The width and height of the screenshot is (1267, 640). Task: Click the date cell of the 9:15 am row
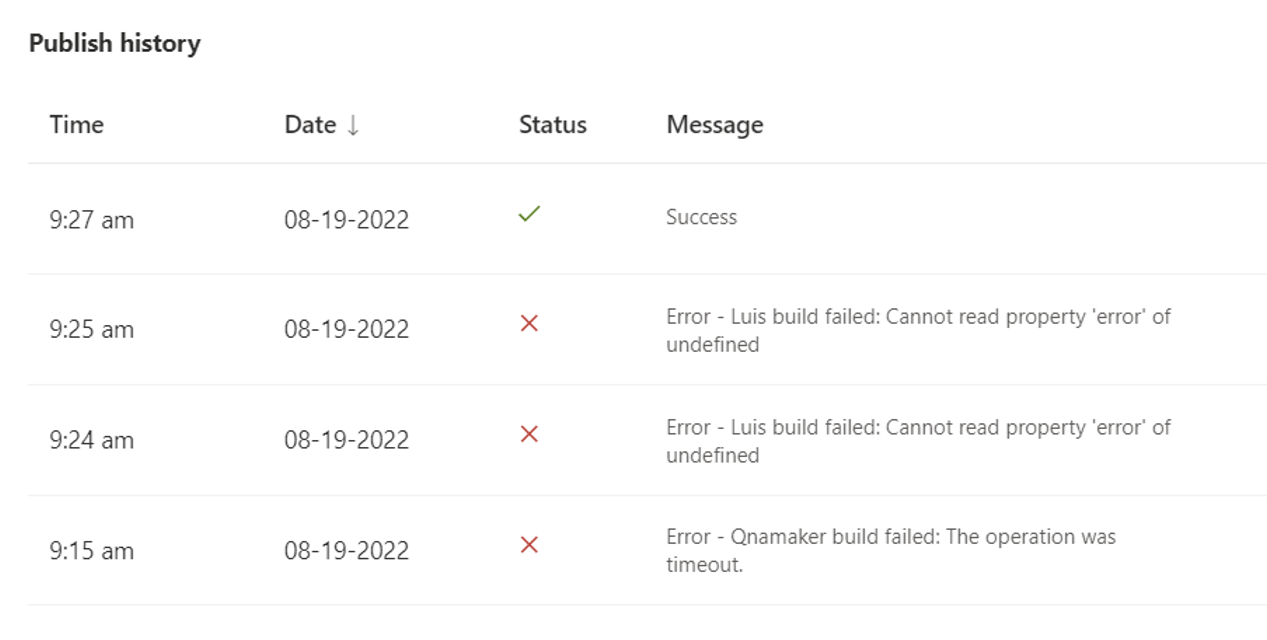[347, 549]
